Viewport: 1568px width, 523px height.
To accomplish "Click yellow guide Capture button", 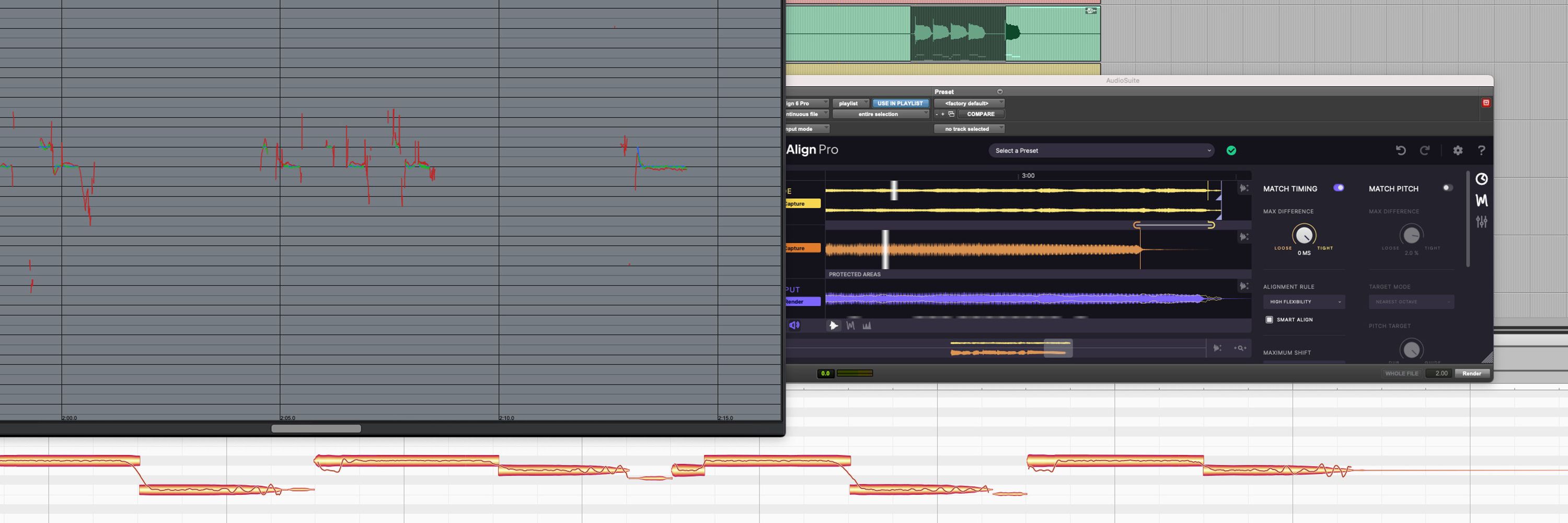I will [x=803, y=203].
